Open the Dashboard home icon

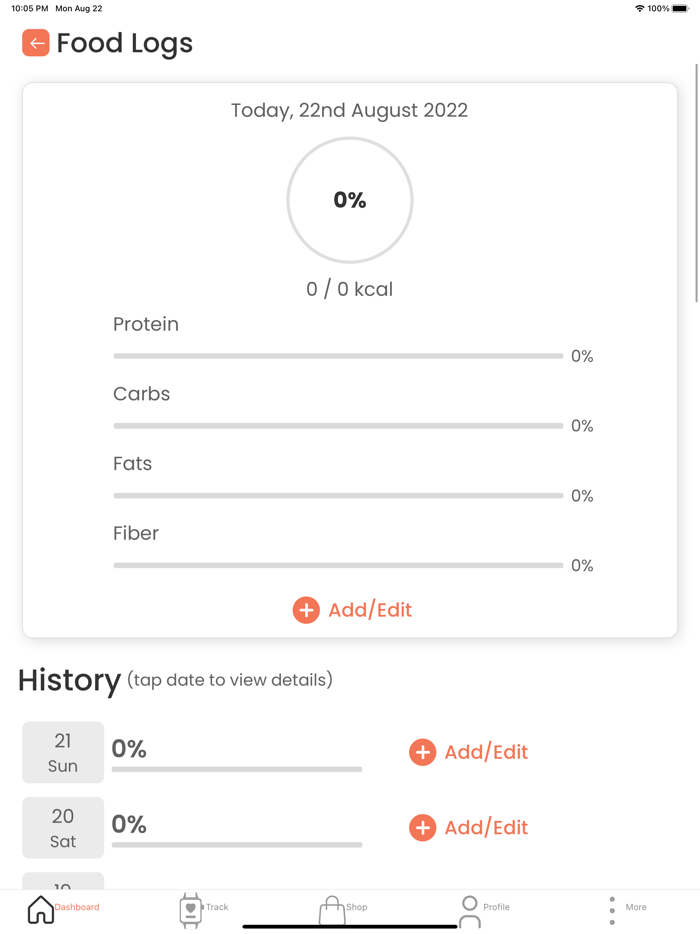(41, 909)
